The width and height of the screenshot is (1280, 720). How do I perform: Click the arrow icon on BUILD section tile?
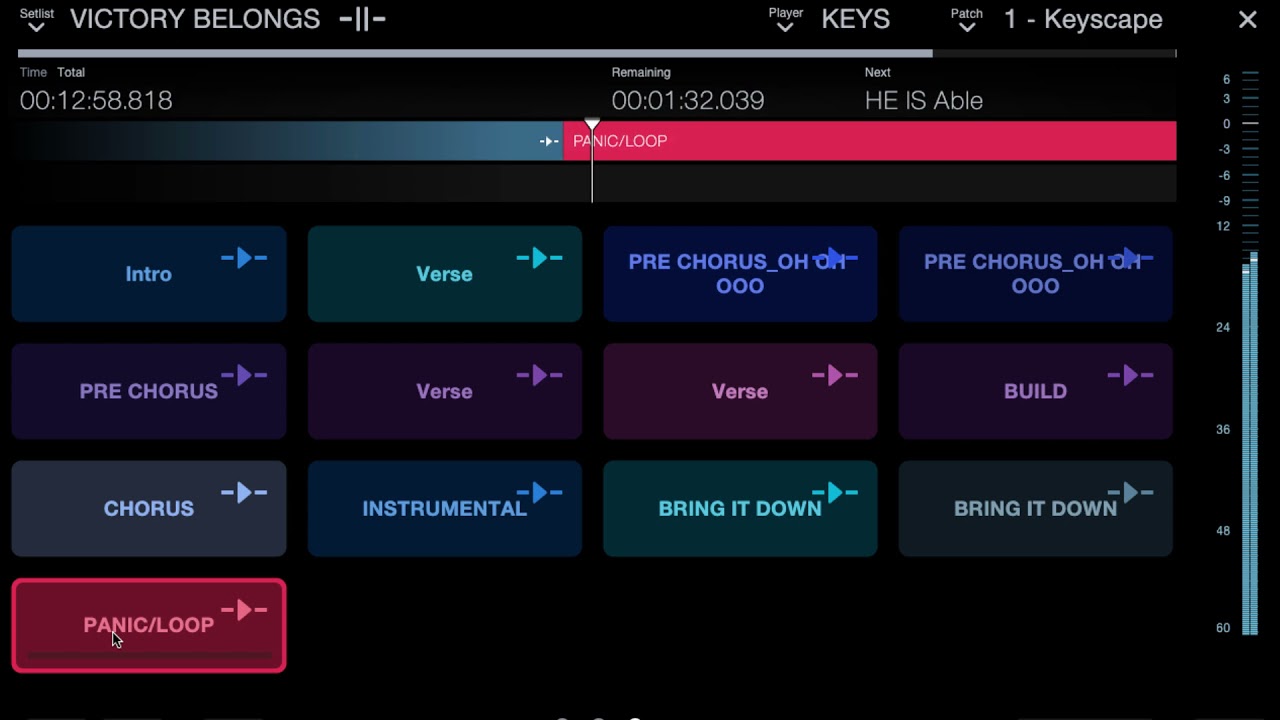click(x=1130, y=376)
